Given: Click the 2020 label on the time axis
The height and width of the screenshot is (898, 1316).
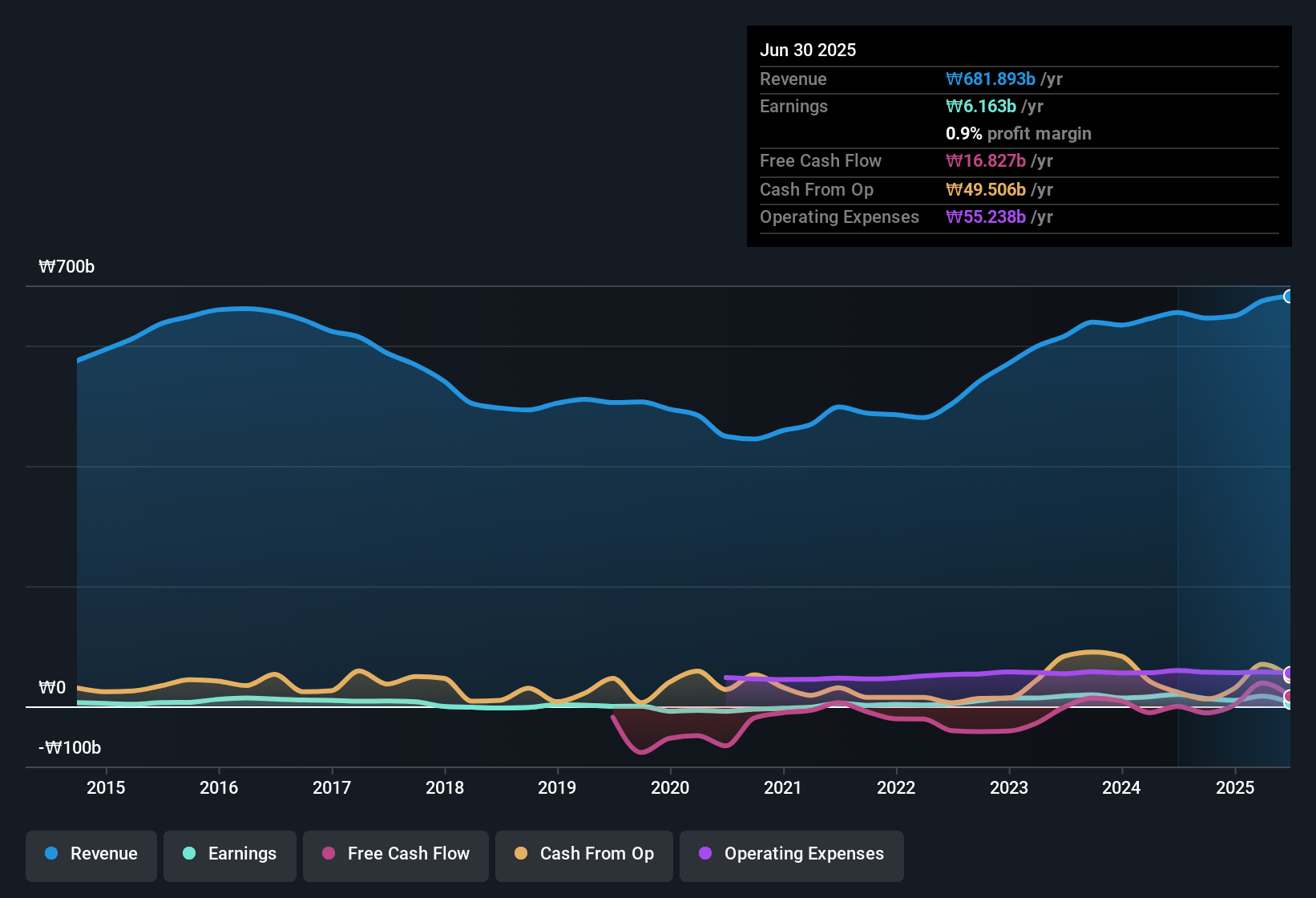Looking at the screenshot, I should 671,788.
